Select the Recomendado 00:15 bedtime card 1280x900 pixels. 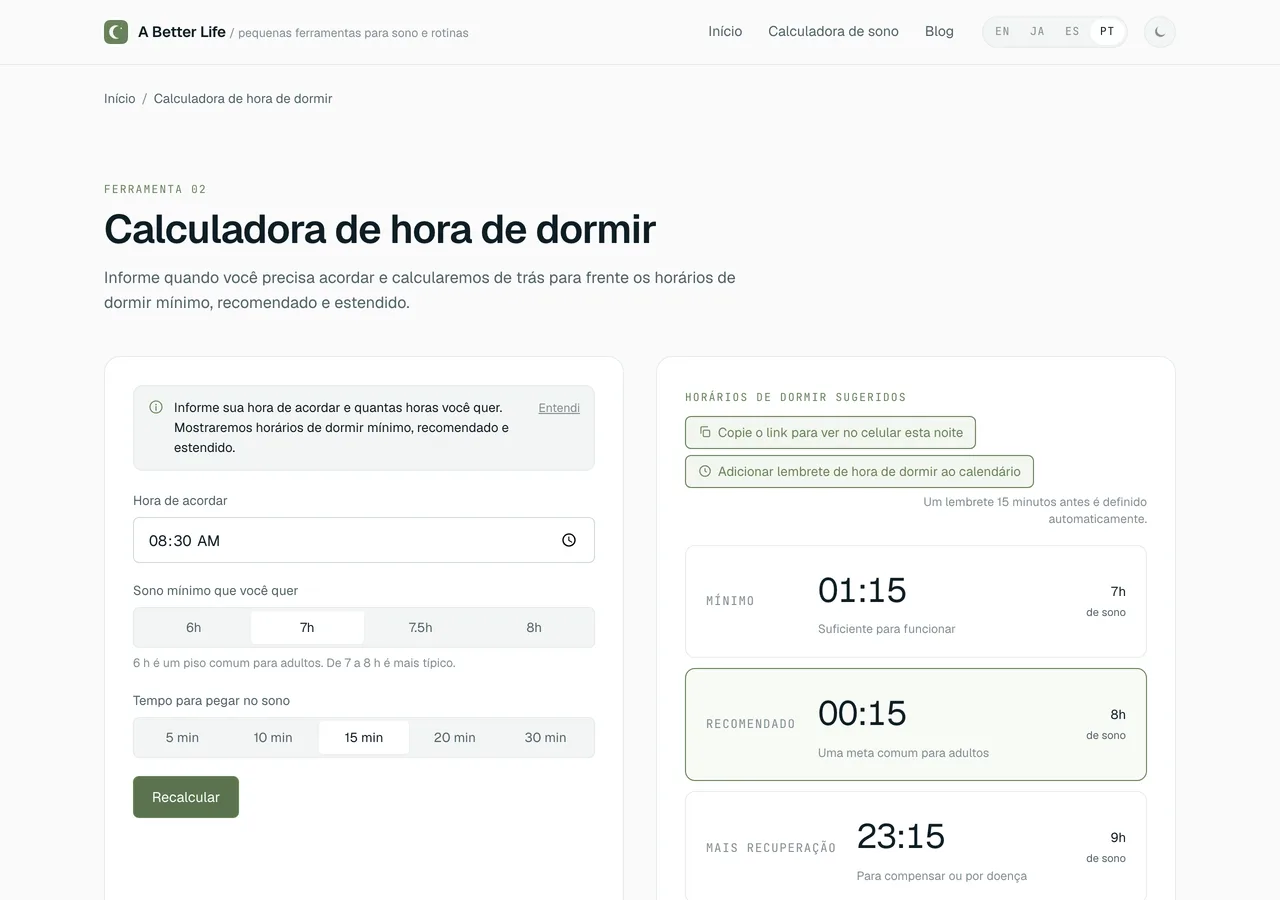click(916, 724)
